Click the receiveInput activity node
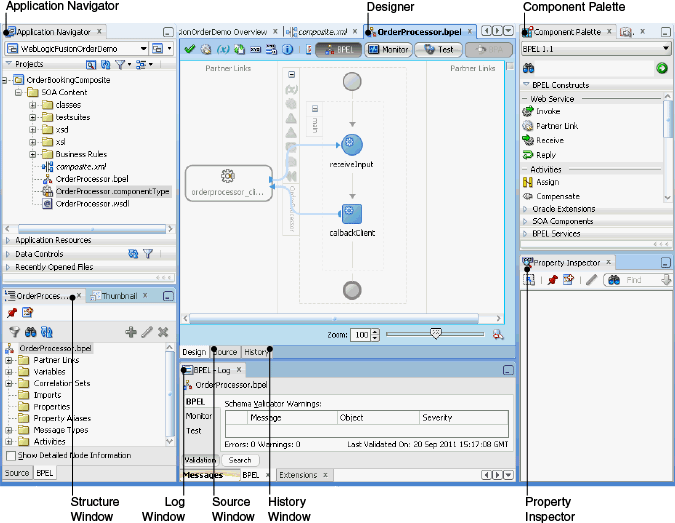The width and height of the screenshot is (675, 523). tap(352, 144)
